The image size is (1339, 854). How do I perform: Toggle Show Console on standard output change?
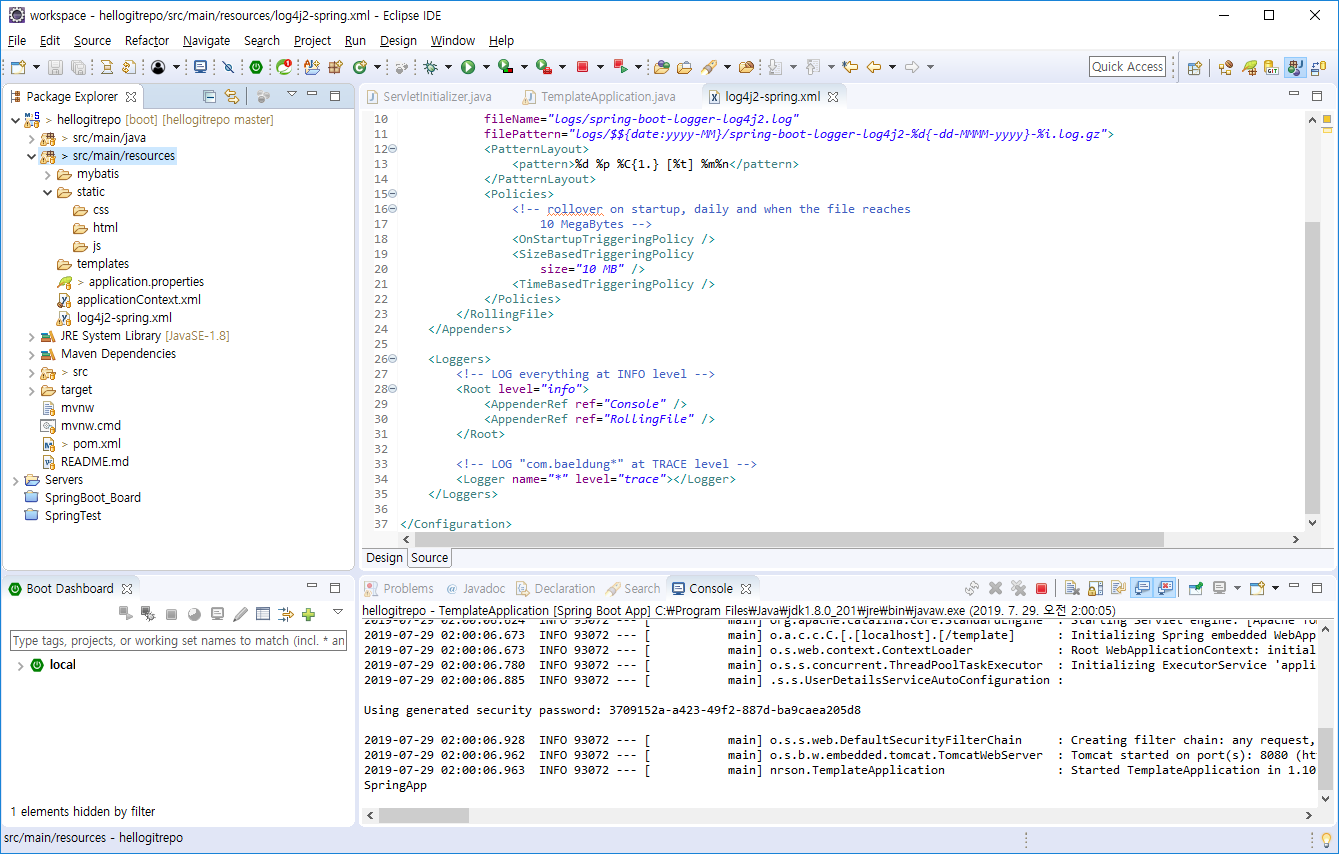(1140, 588)
